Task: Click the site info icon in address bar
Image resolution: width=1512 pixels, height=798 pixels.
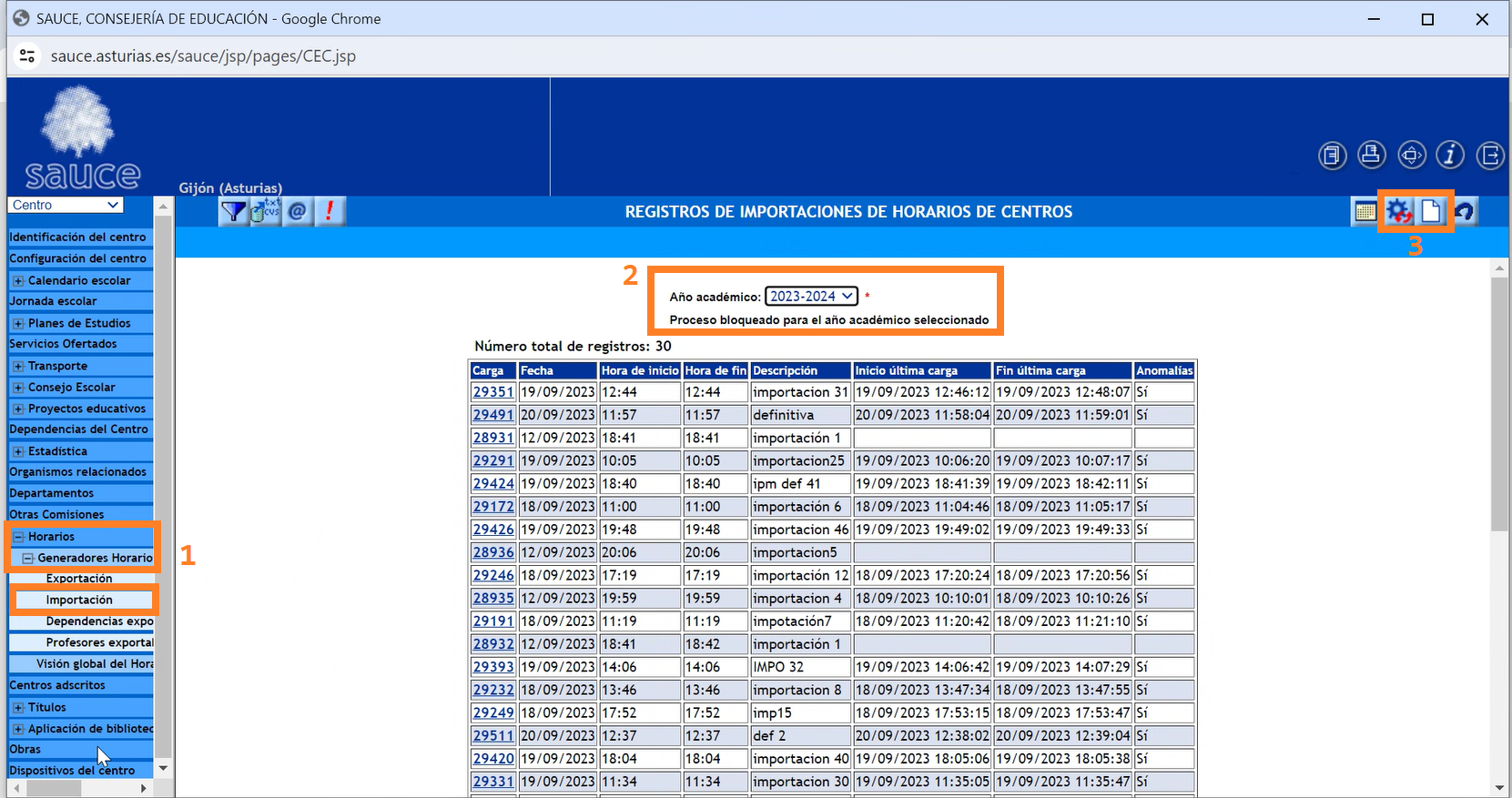Action: click(27, 56)
